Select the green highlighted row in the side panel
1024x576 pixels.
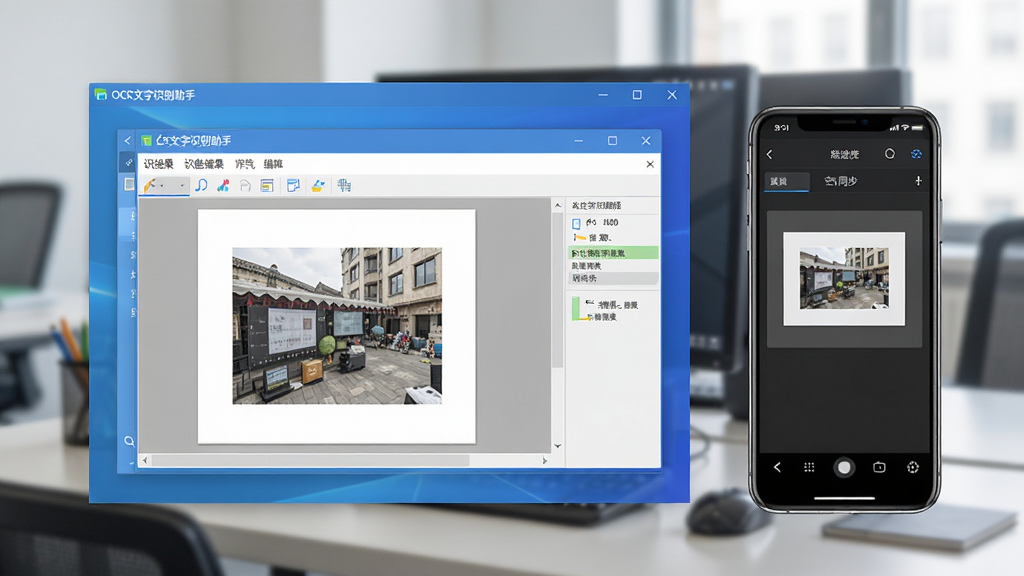613,253
